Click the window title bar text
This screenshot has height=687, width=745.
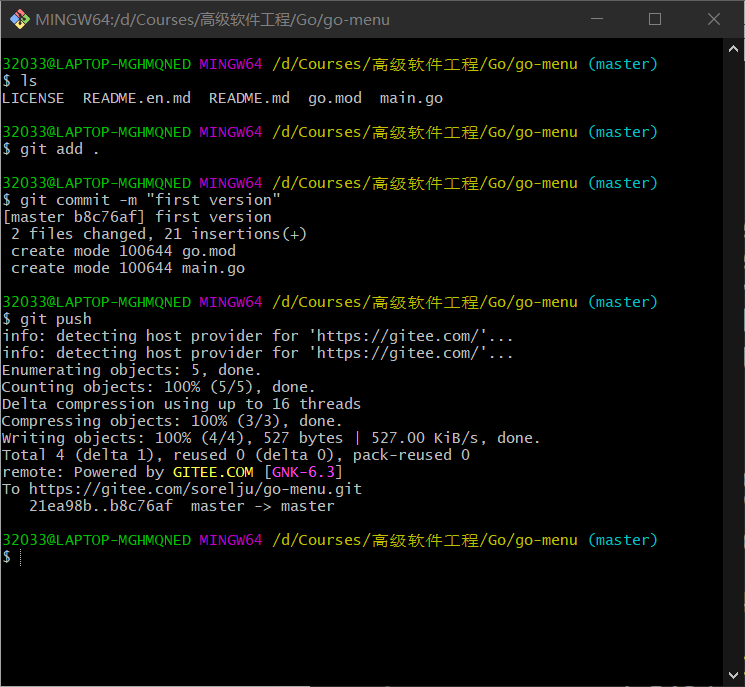tap(212, 19)
